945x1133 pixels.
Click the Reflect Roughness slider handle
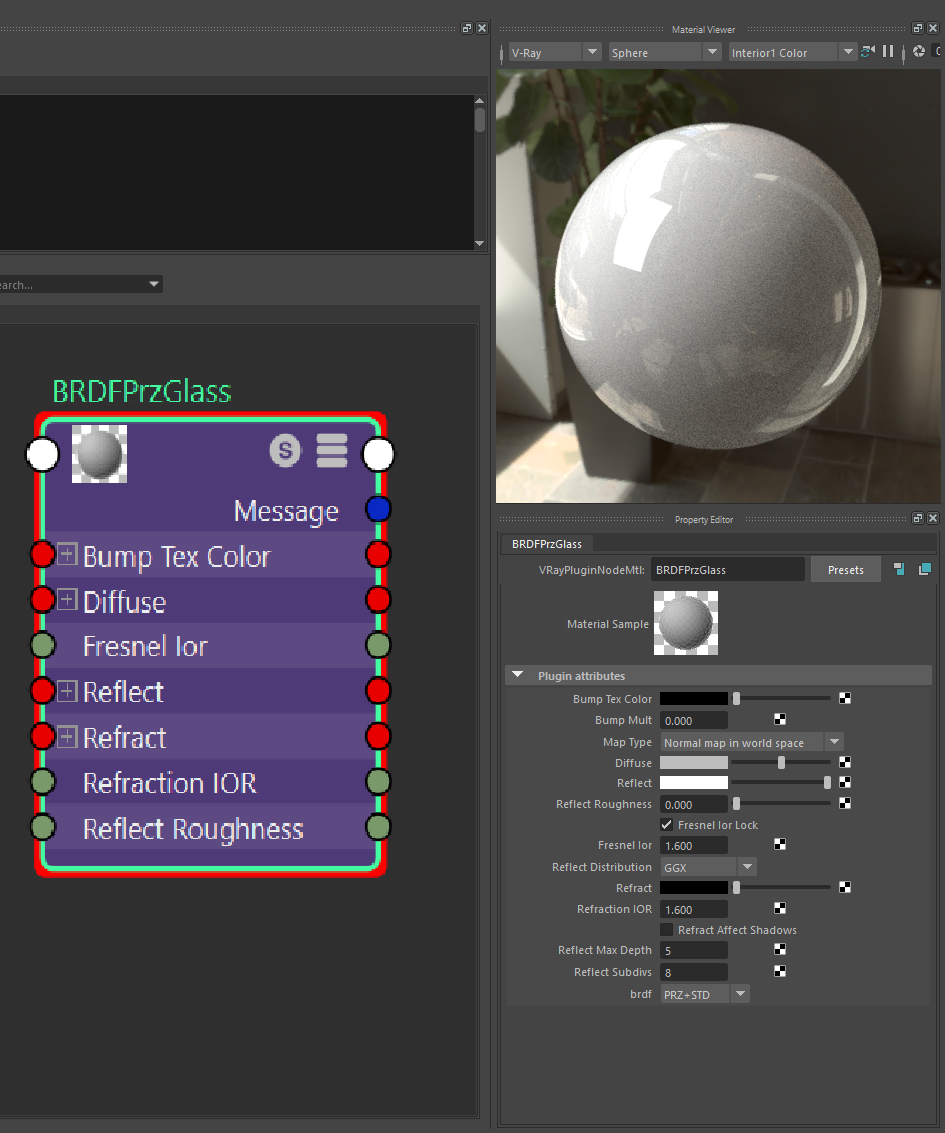point(736,804)
